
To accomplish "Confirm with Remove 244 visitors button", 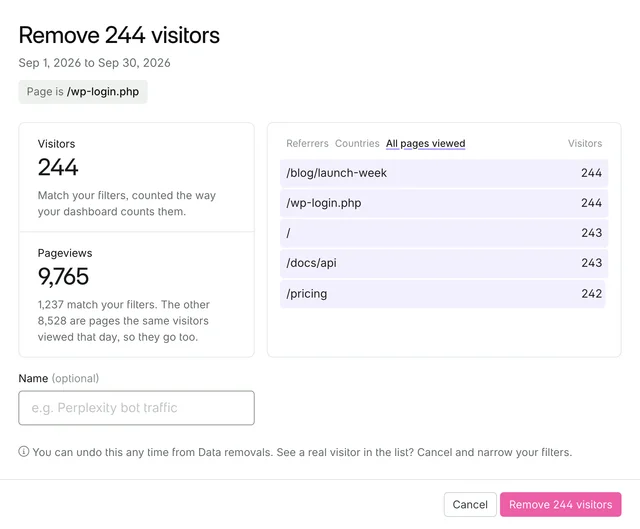I will 560,505.
